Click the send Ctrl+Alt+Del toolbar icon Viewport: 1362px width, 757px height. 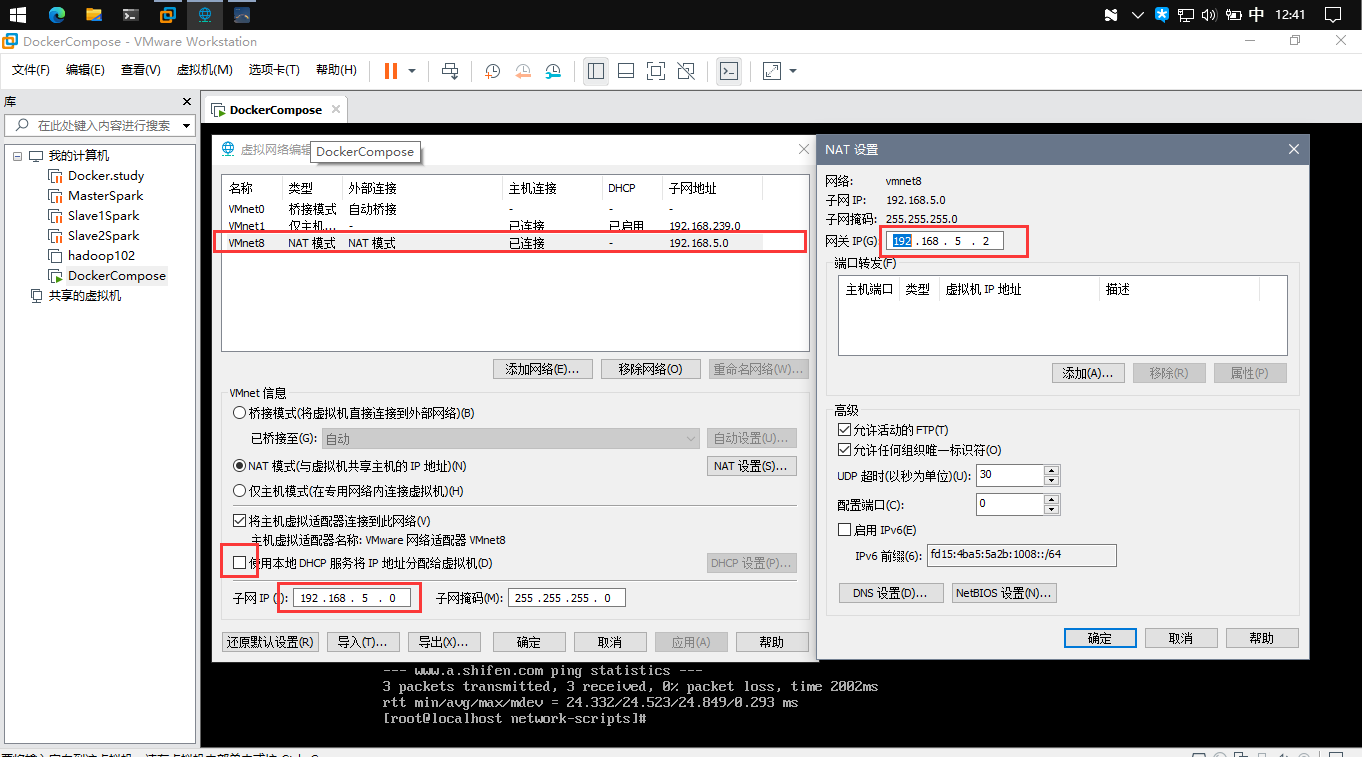coord(450,71)
